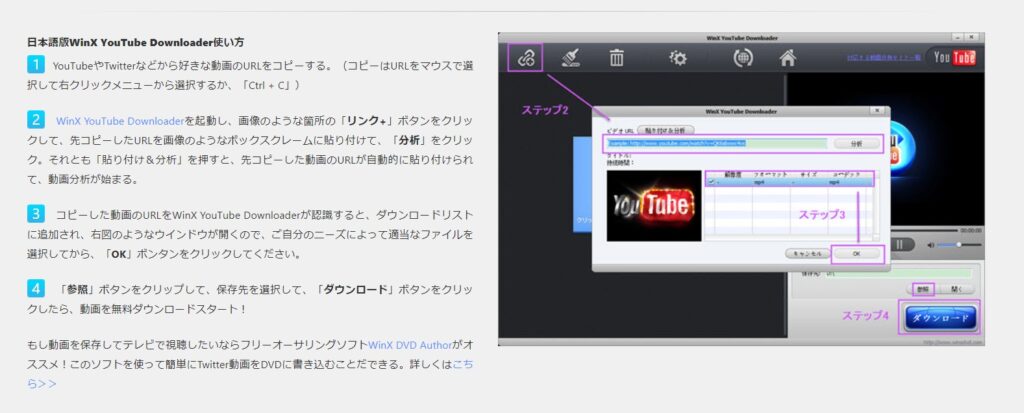Toggle the checkbox in the mp4 format row
1024x413 pixels.
point(710,183)
